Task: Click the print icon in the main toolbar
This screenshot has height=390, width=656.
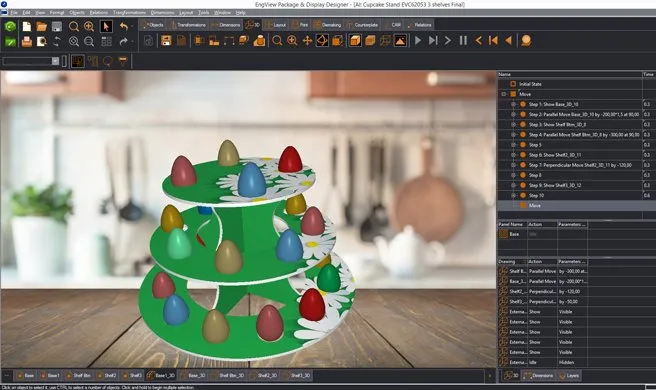Action: (x=26, y=41)
